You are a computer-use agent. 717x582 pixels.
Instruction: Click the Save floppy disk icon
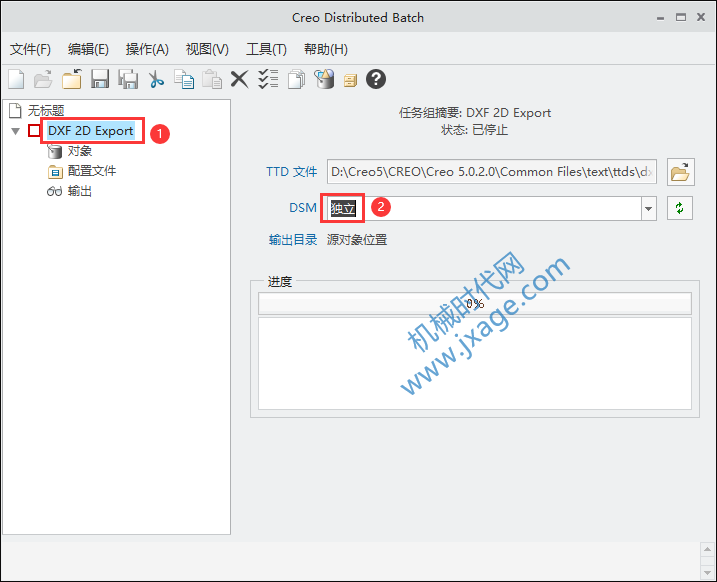point(100,79)
